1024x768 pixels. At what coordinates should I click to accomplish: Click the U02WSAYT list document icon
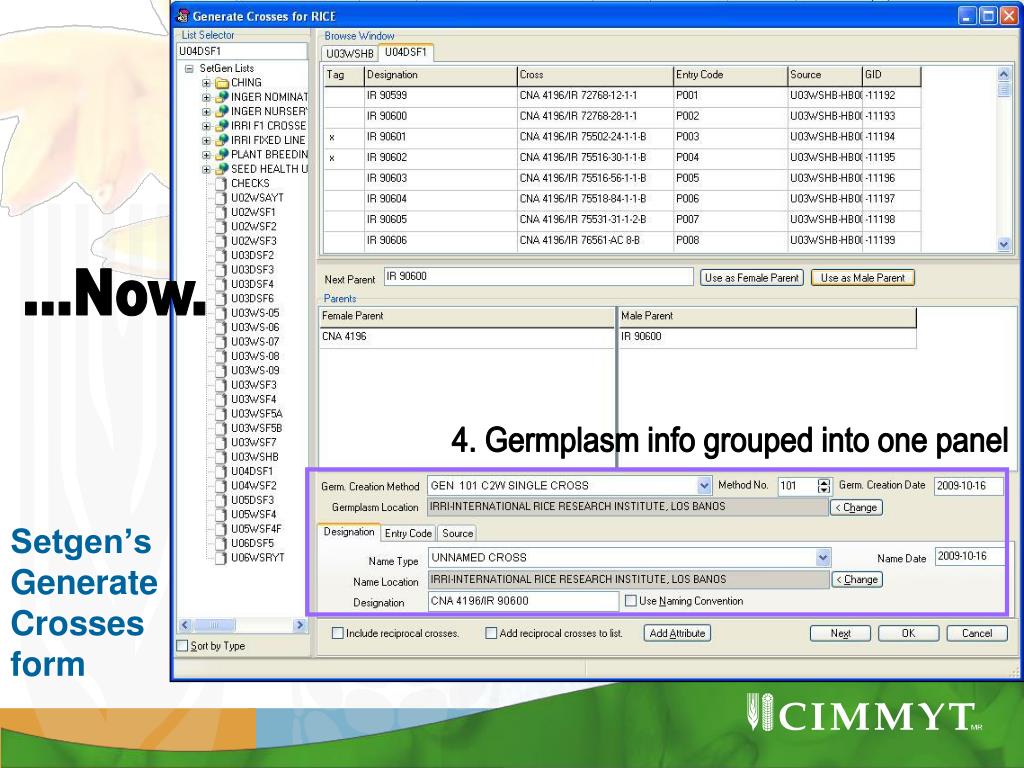221,198
